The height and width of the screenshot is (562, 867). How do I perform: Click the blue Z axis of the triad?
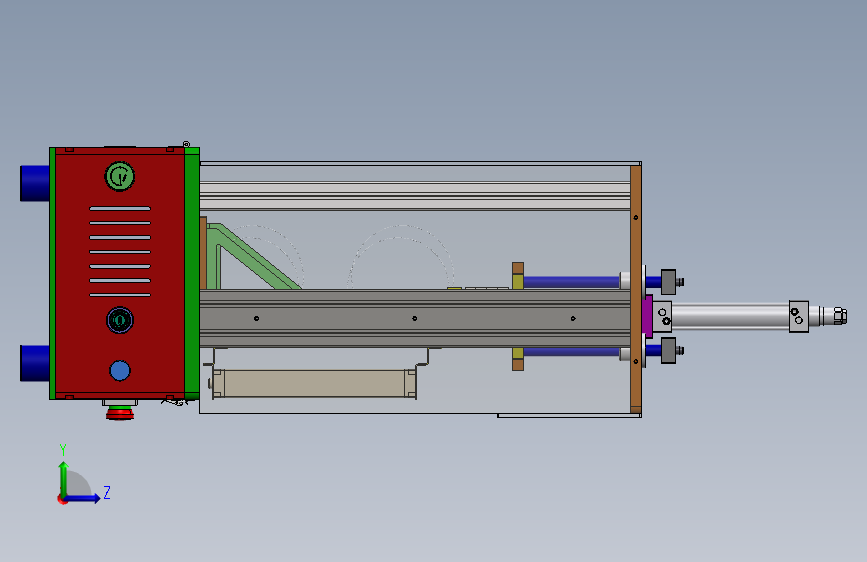coord(82,498)
